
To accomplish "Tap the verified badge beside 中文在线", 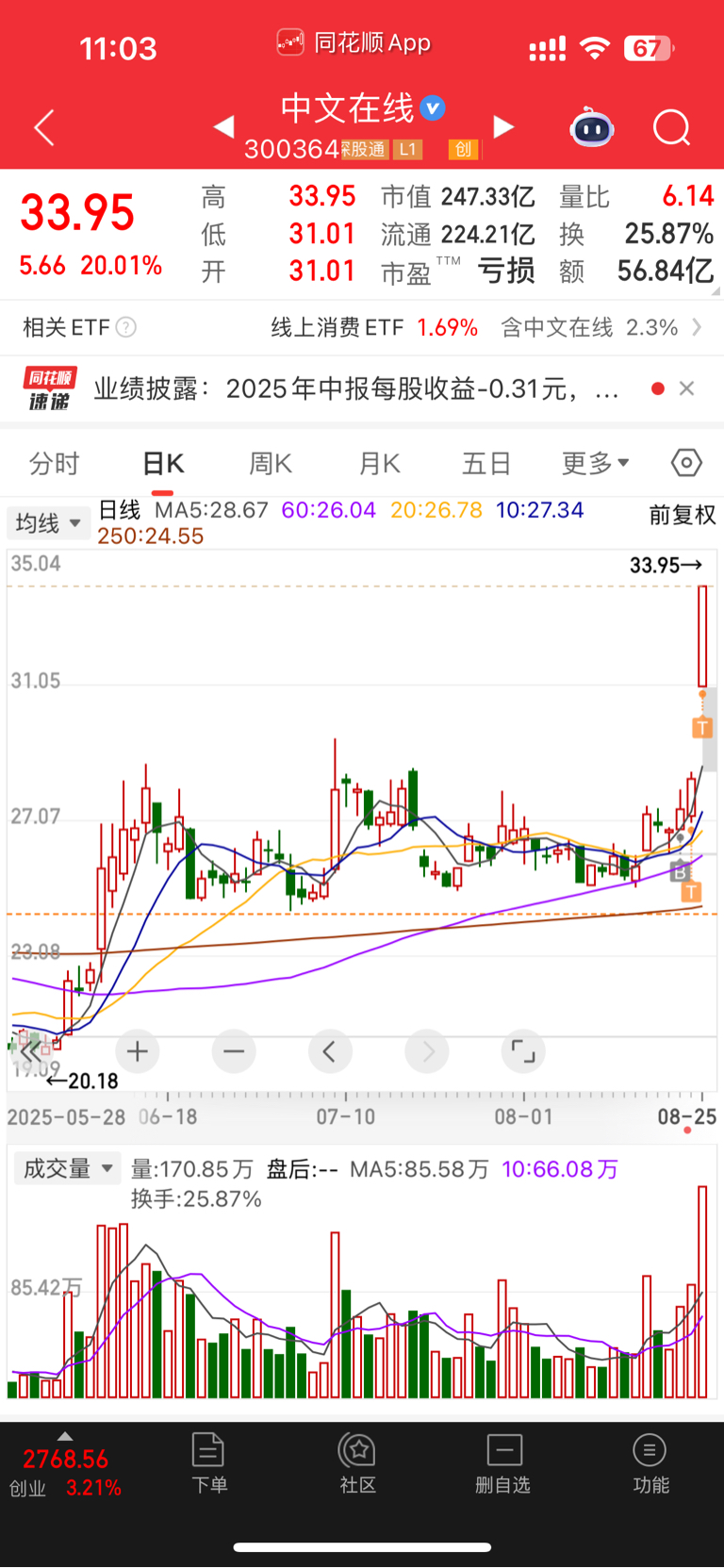I will click(x=433, y=108).
